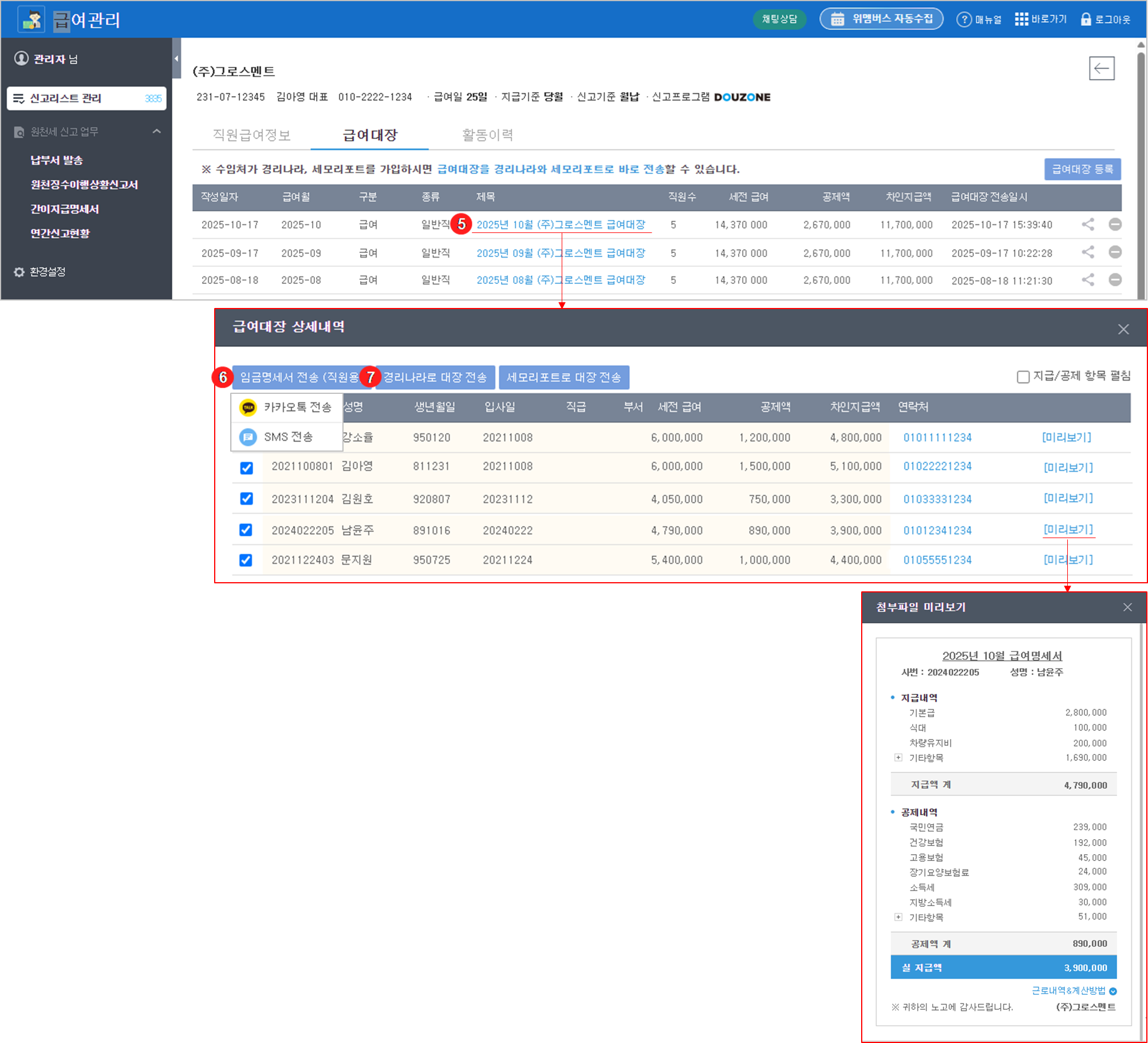
Task: Expand 기타항목 under 지급내역
Action: pyautogui.click(x=898, y=757)
